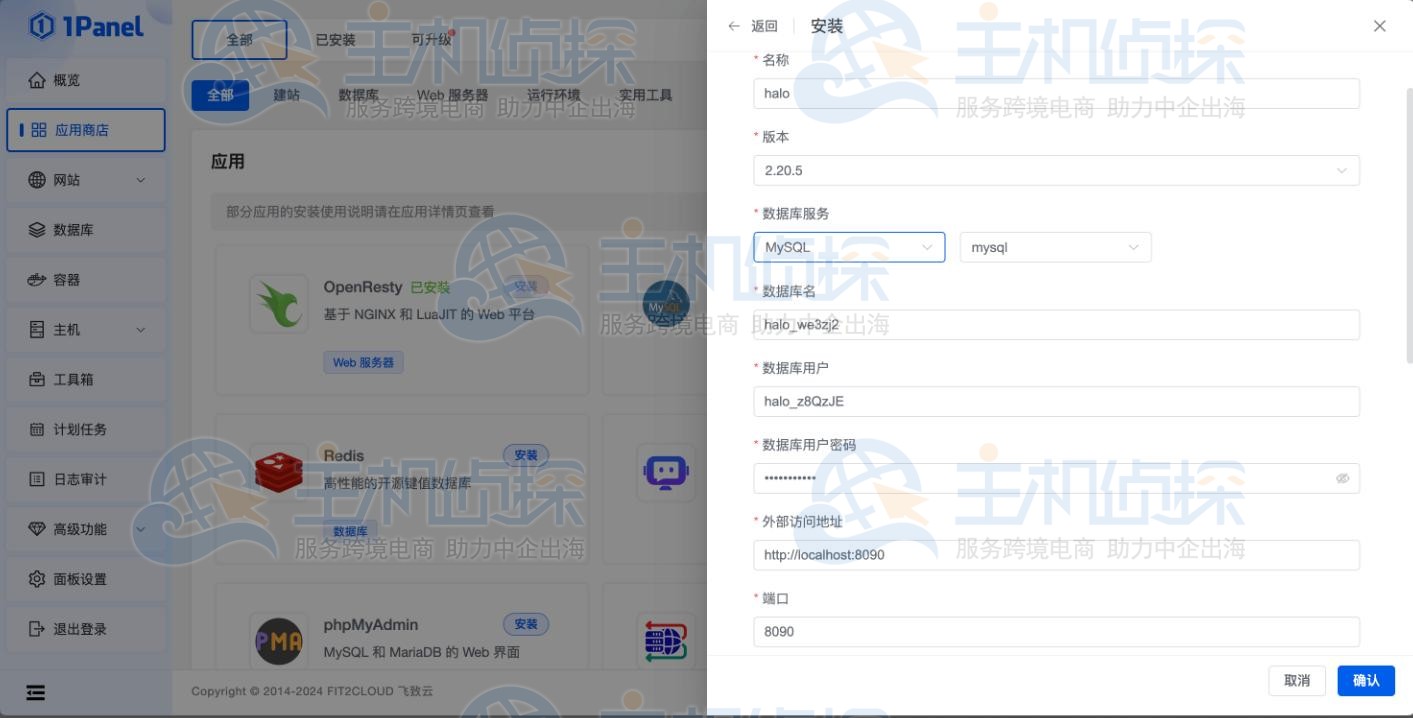
Task: Click the 面板设置 gear icon
Action: [x=37, y=579]
